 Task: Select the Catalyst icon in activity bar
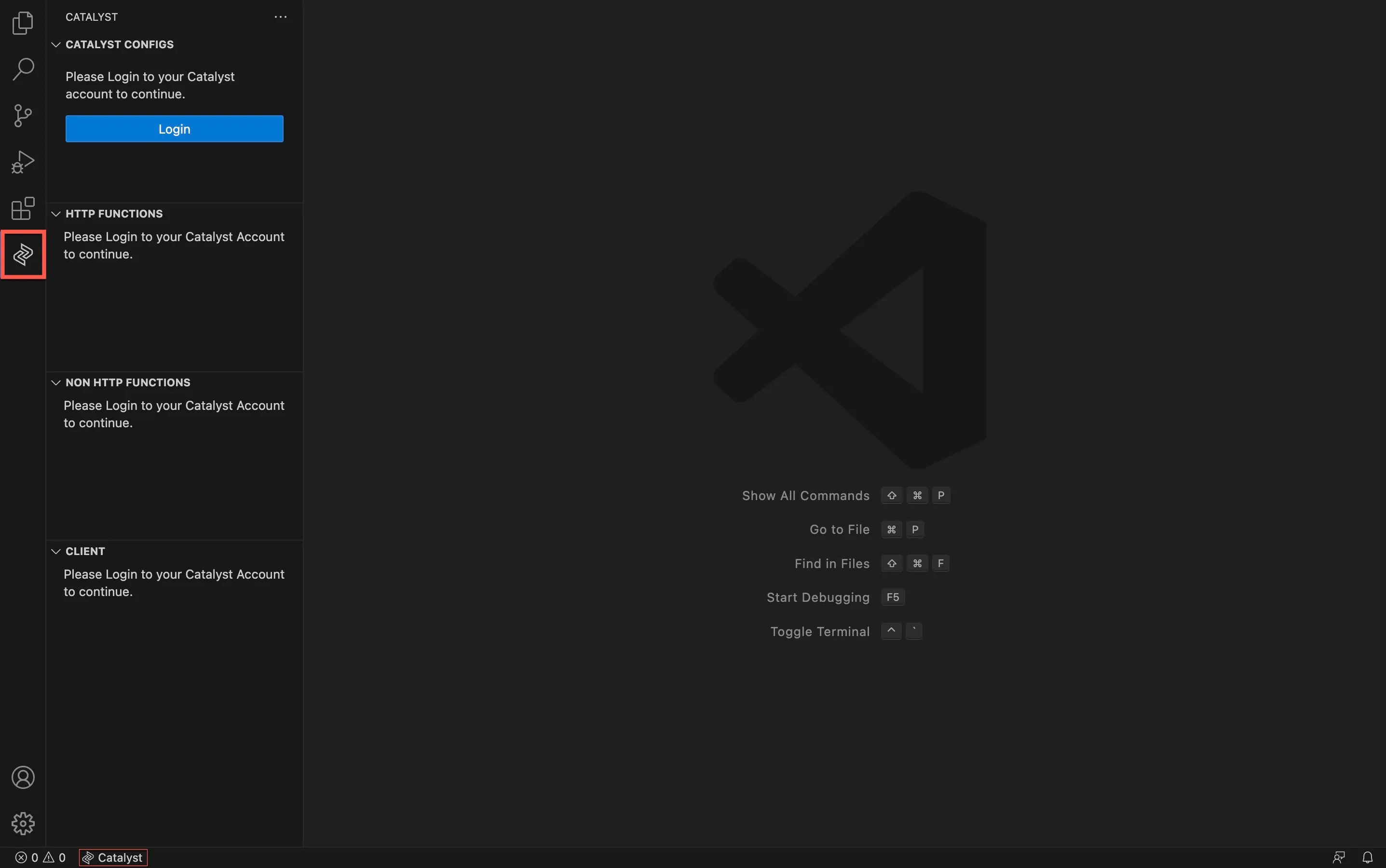pyautogui.click(x=23, y=254)
